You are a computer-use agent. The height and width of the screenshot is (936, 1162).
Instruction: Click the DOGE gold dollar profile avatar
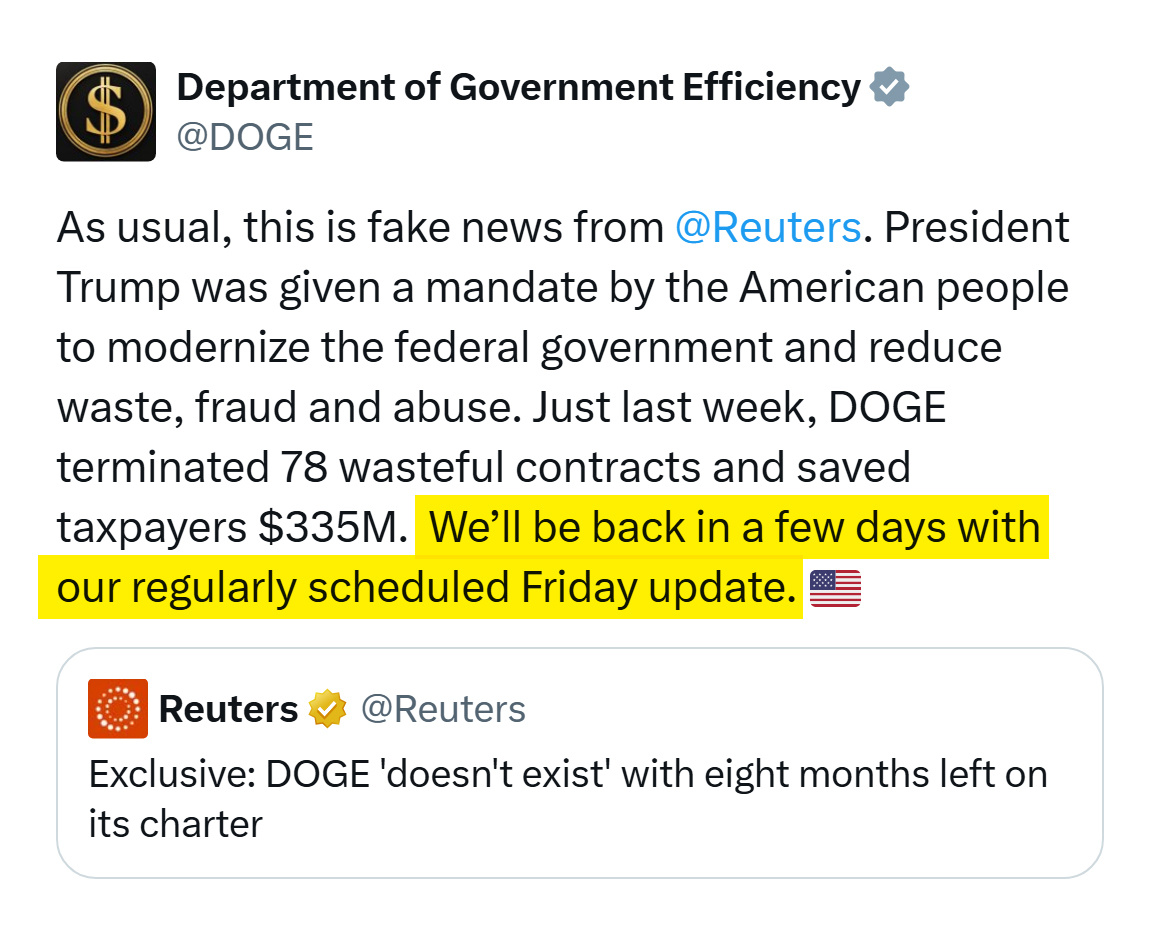106,112
